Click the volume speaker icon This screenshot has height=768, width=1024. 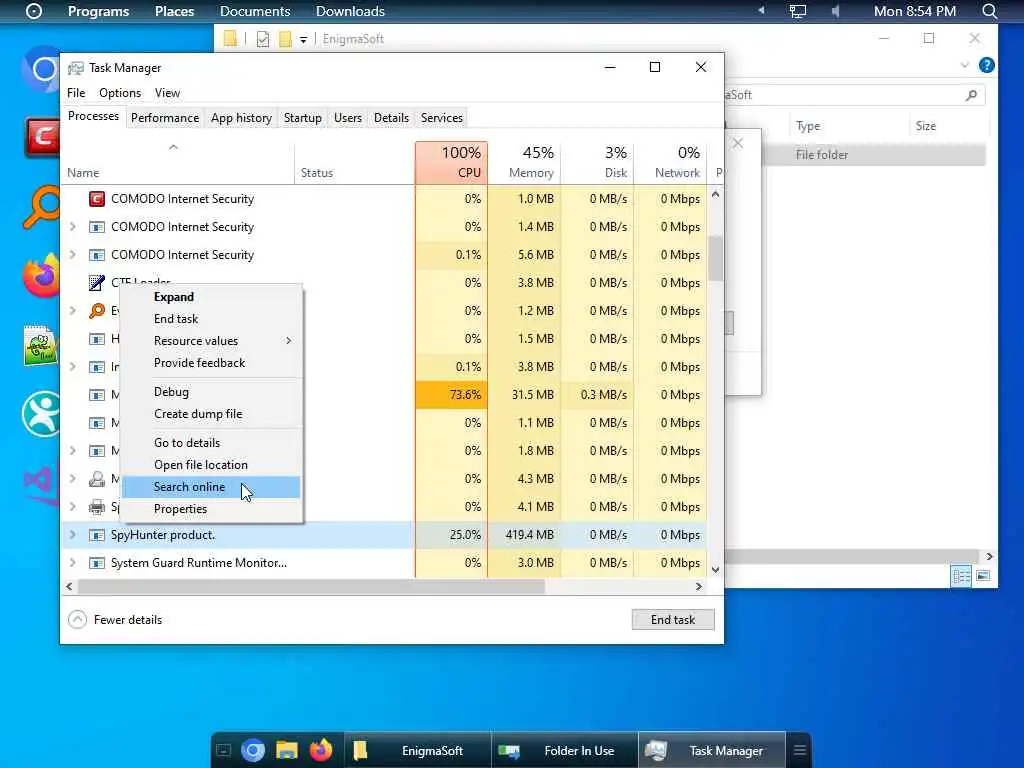pyautogui.click(x=835, y=11)
